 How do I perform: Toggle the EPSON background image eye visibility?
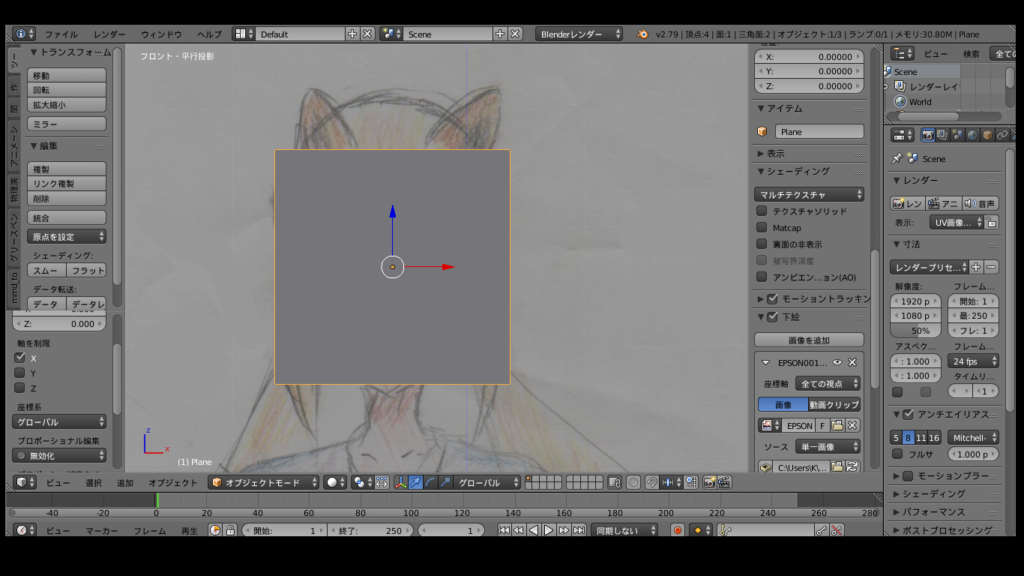click(x=837, y=362)
